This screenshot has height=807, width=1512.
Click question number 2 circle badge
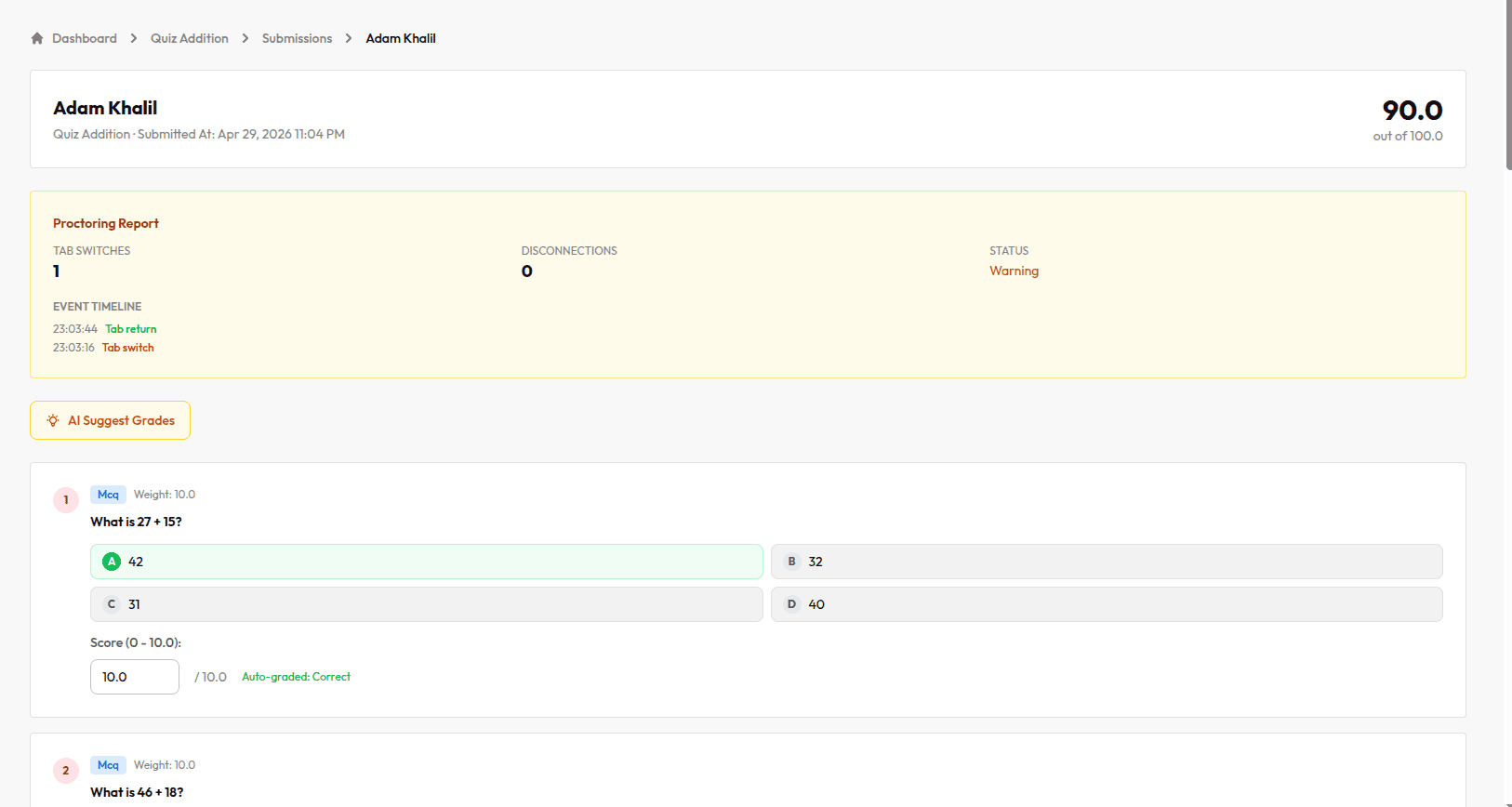click(66, 771)
